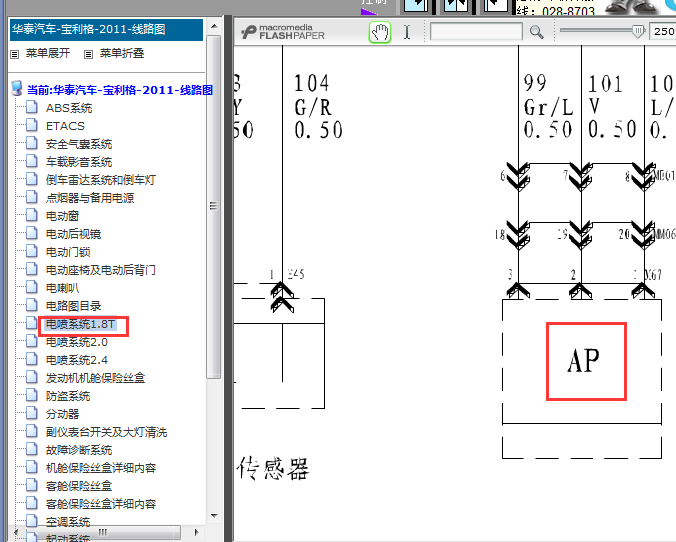676x542 pixels.
Task: Click the document icon next to 防盗系统
Action: [31, 395]
